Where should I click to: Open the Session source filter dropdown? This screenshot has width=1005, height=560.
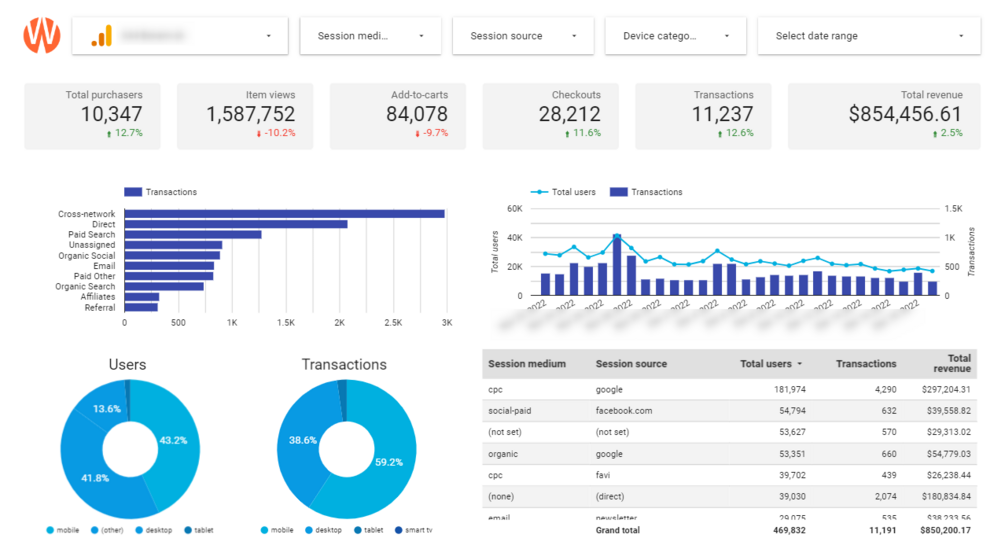(x=523, y=36)
